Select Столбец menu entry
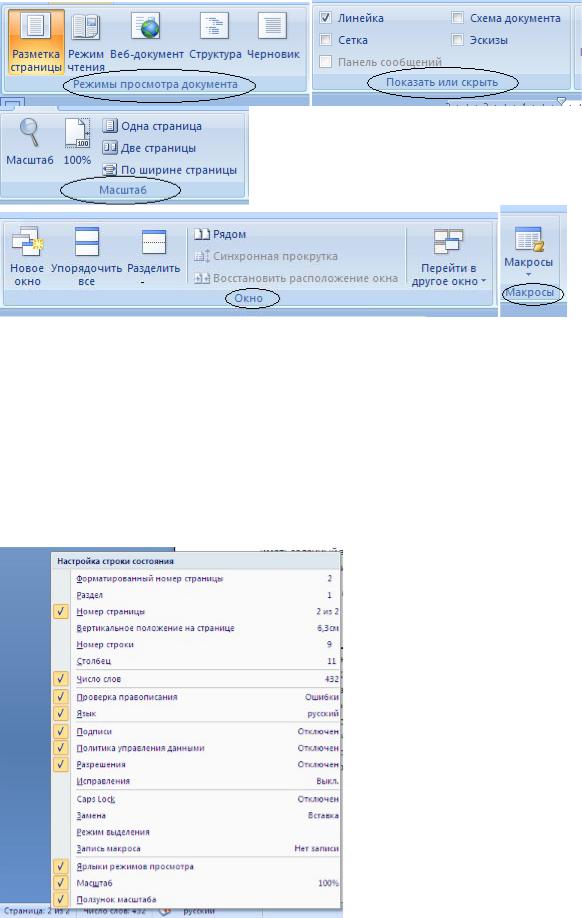This screenshot has height=918, width=582. coord(196,661)
